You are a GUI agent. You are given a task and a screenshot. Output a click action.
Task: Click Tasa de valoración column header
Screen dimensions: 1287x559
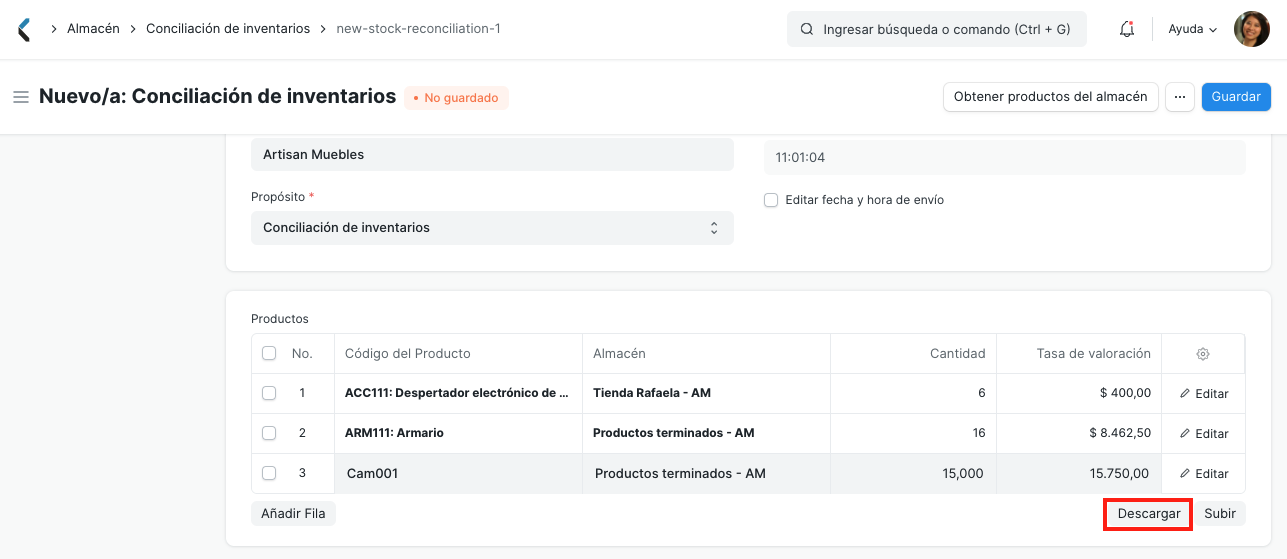tap(1079, 353)
